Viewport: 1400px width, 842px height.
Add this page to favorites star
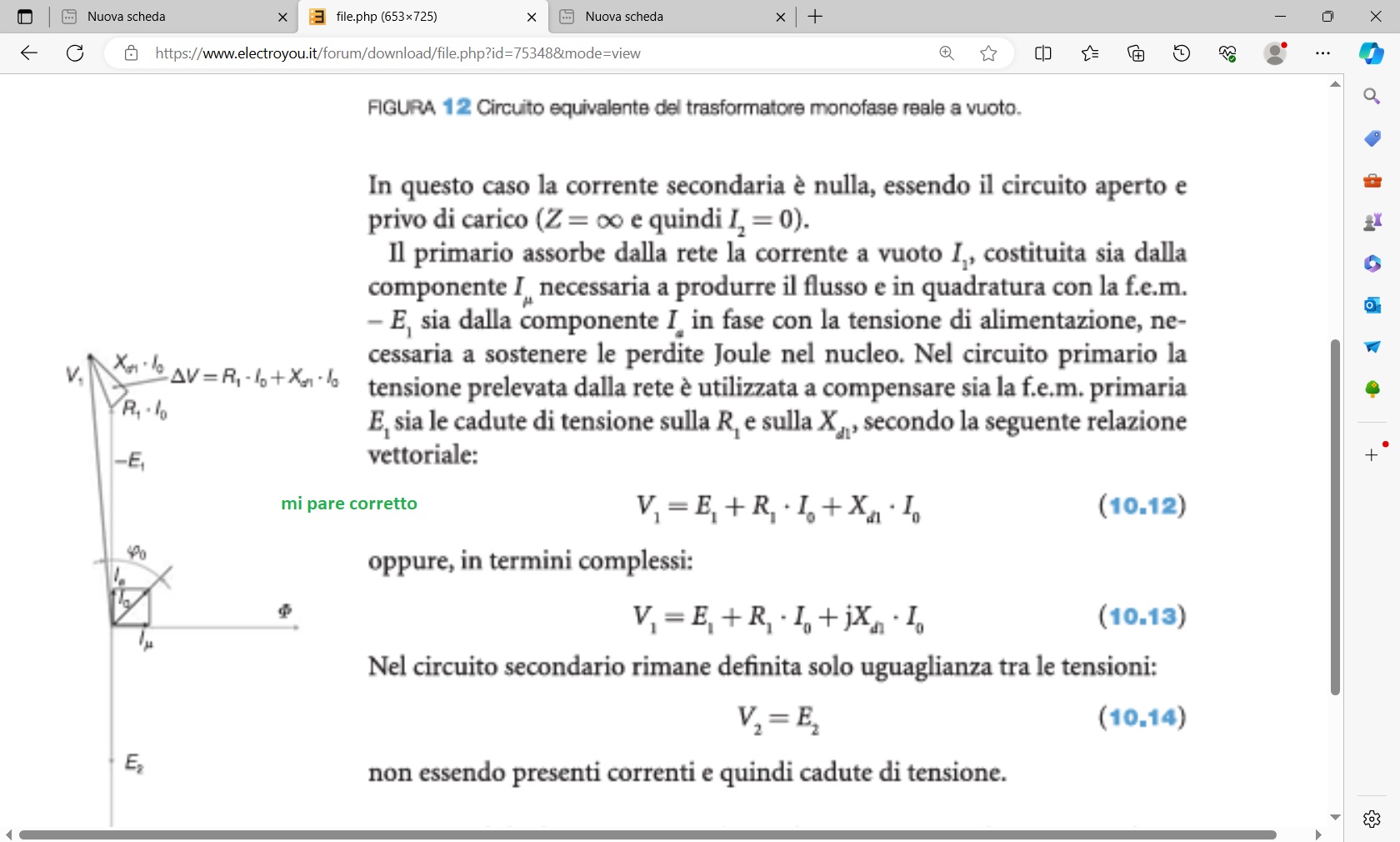[x=989, y=53]
